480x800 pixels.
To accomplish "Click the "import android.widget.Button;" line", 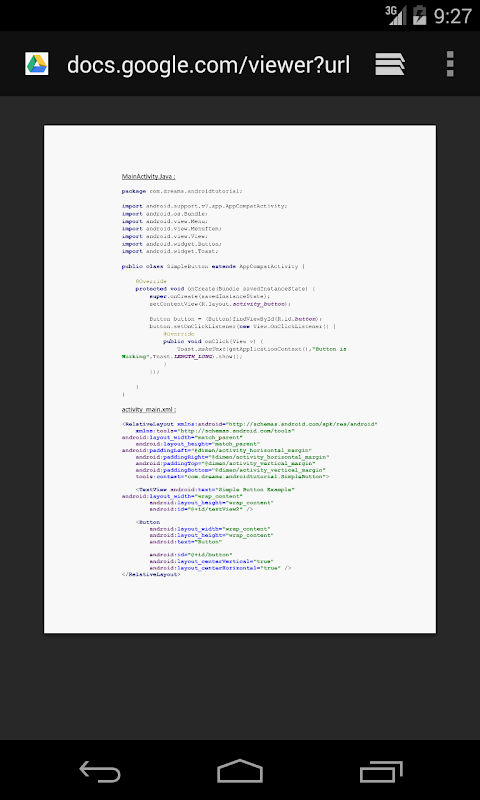I will (x=171, y=244).
